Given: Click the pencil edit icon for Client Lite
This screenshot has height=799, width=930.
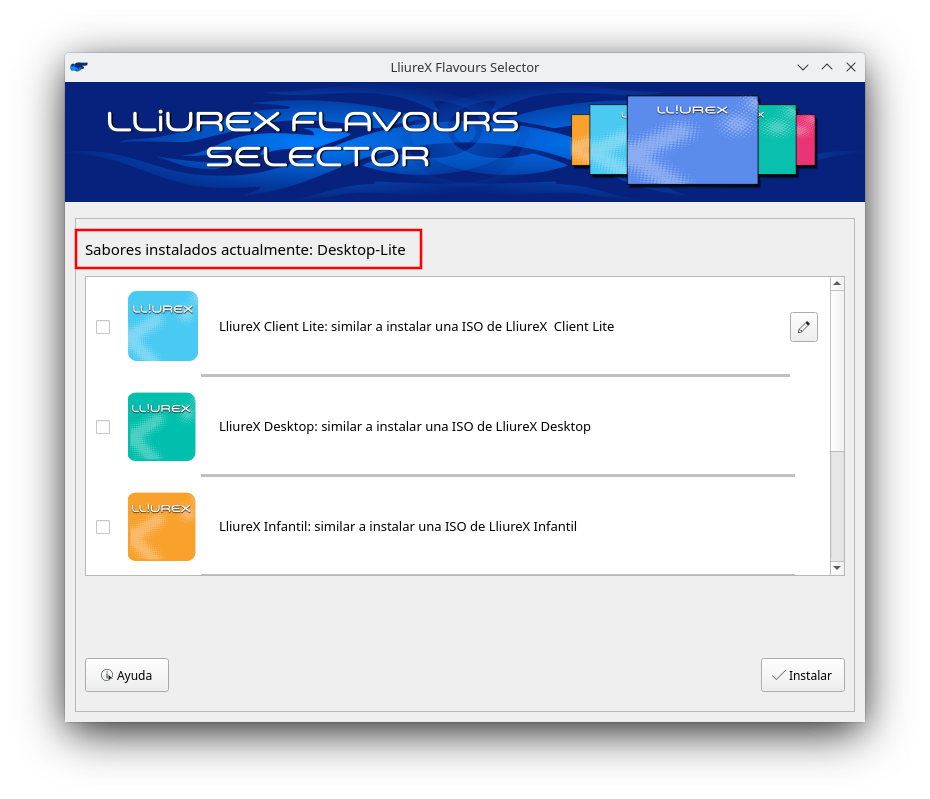Looking at the screenshot, I should (x=804, y=327).
